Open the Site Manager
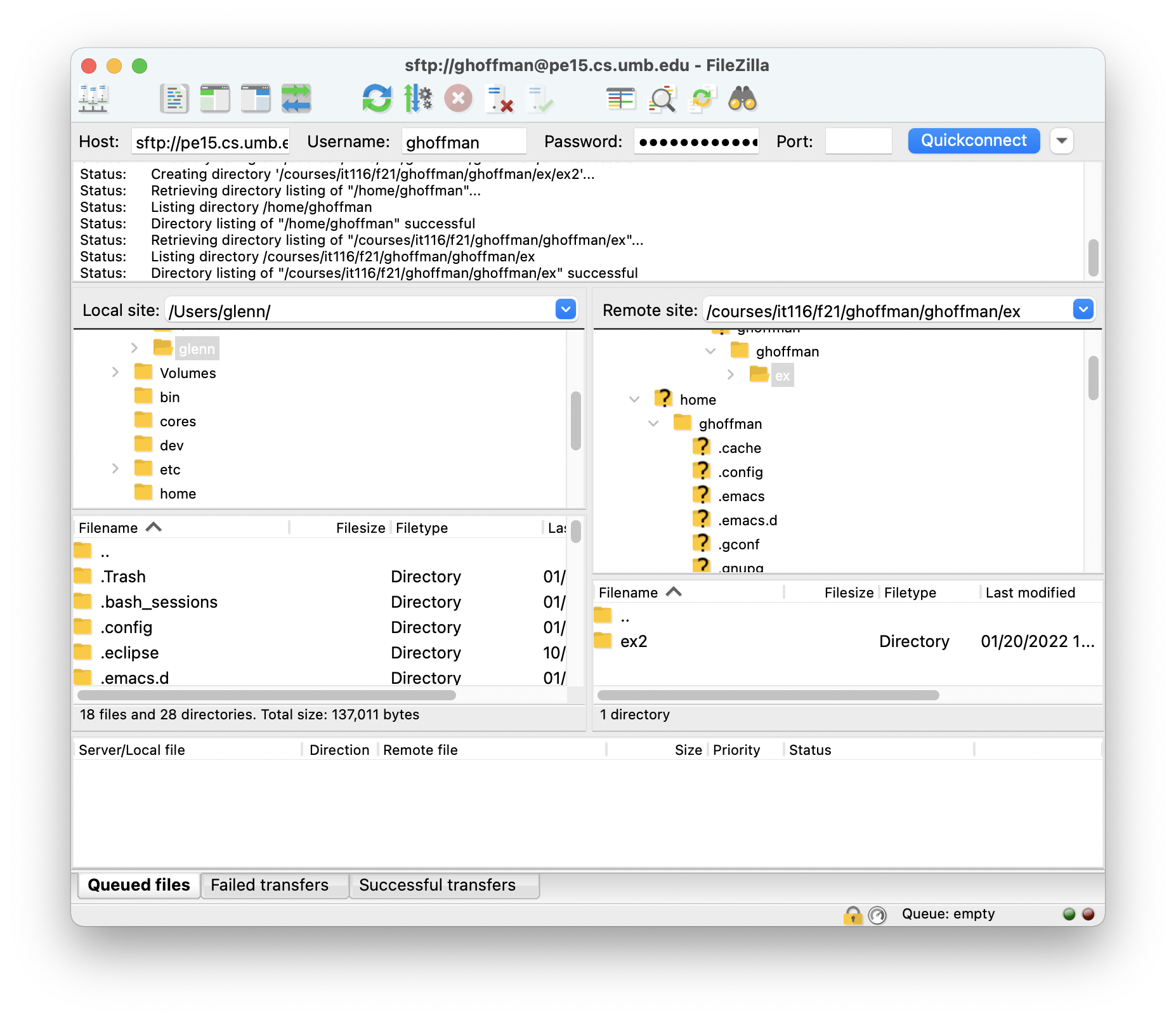The width and height of the screenshot is (1176, 1020). pyautogui.click(x=93, y=99)
